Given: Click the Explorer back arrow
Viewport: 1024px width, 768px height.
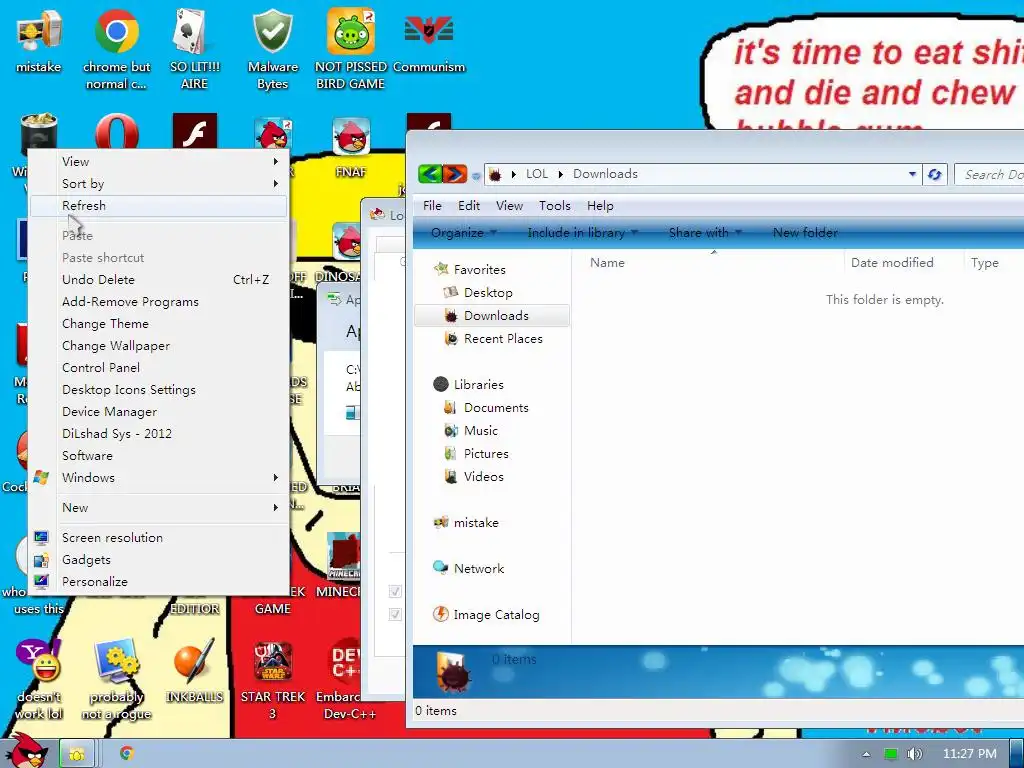Looking at the screenshot, I should tap(430, 174).
